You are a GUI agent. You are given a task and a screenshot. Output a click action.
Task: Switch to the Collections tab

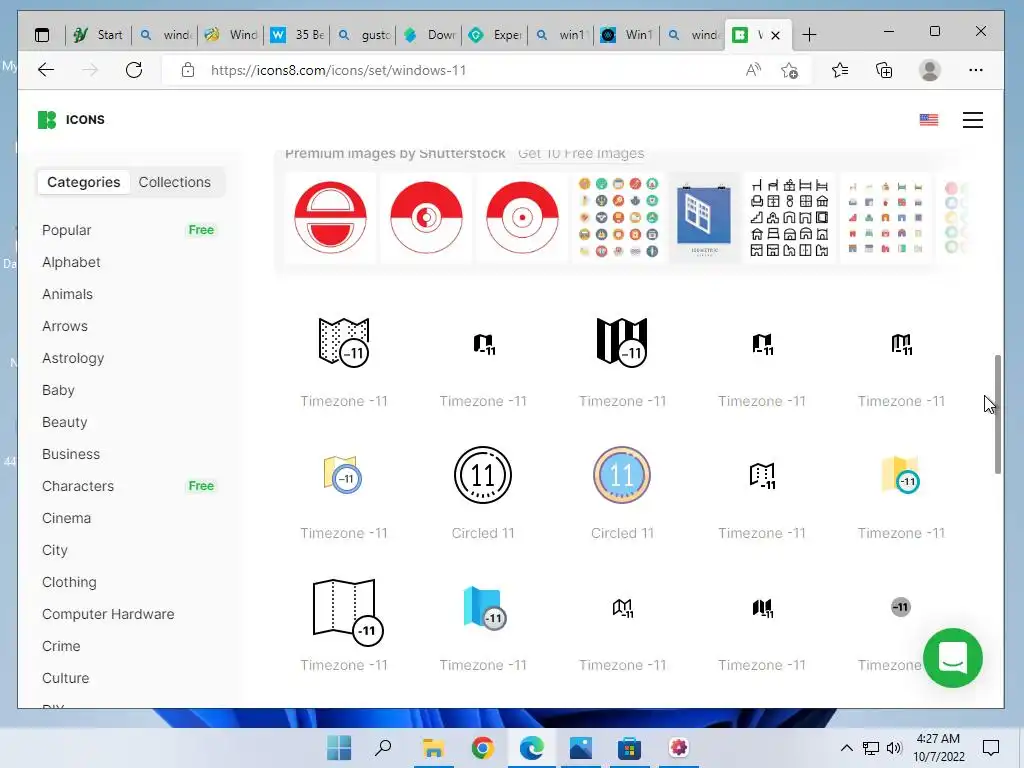click(174, 182)
